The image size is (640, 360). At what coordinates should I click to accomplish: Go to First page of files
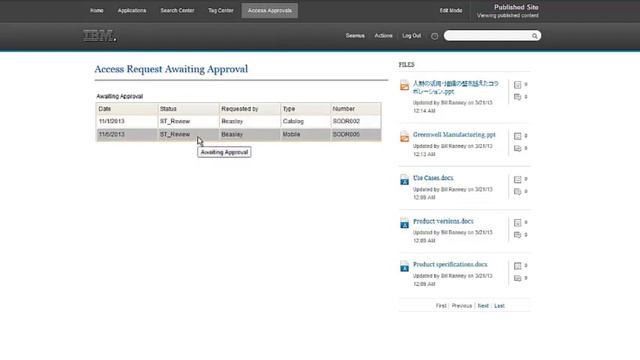[x=441, y=306]
